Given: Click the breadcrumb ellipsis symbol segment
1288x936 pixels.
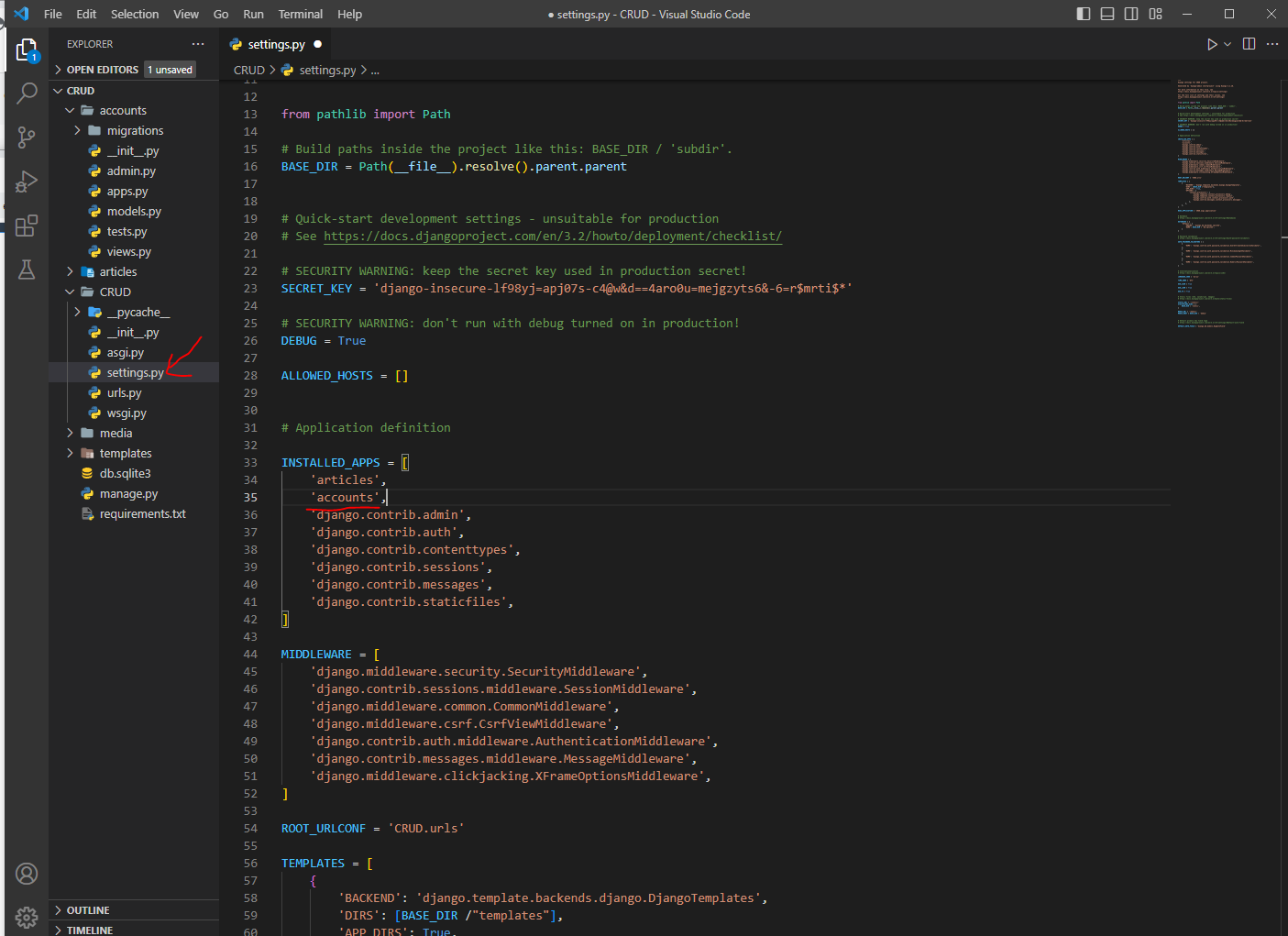Looking at the screenshot, I should click(375, 70).
